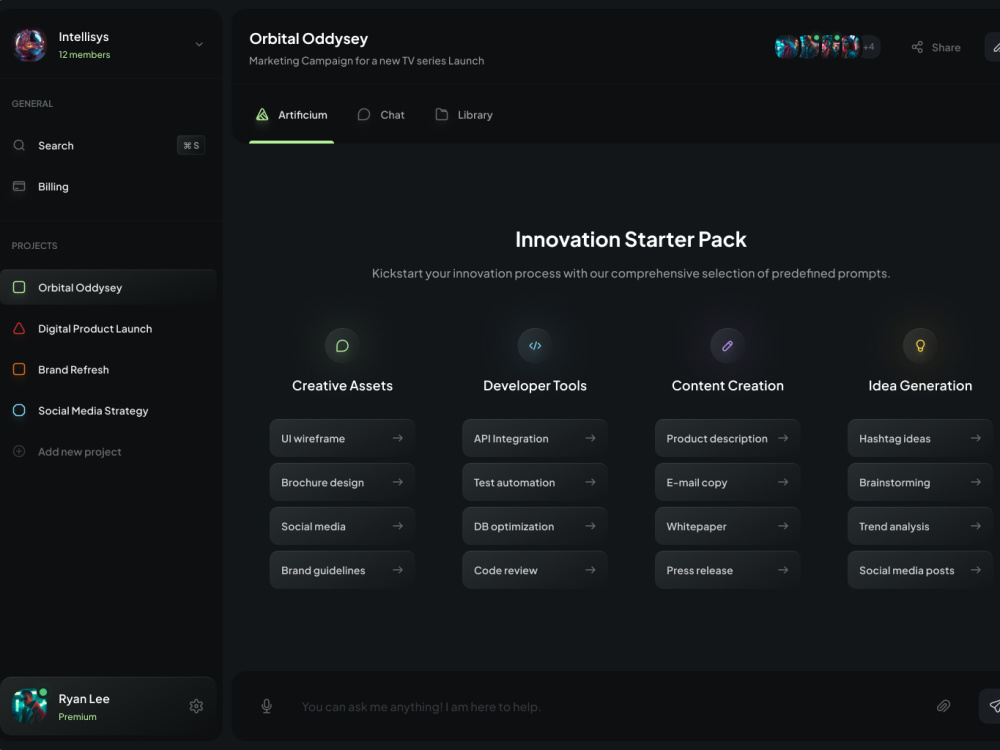Switch to the Artificium tab

tap(291, 115)
